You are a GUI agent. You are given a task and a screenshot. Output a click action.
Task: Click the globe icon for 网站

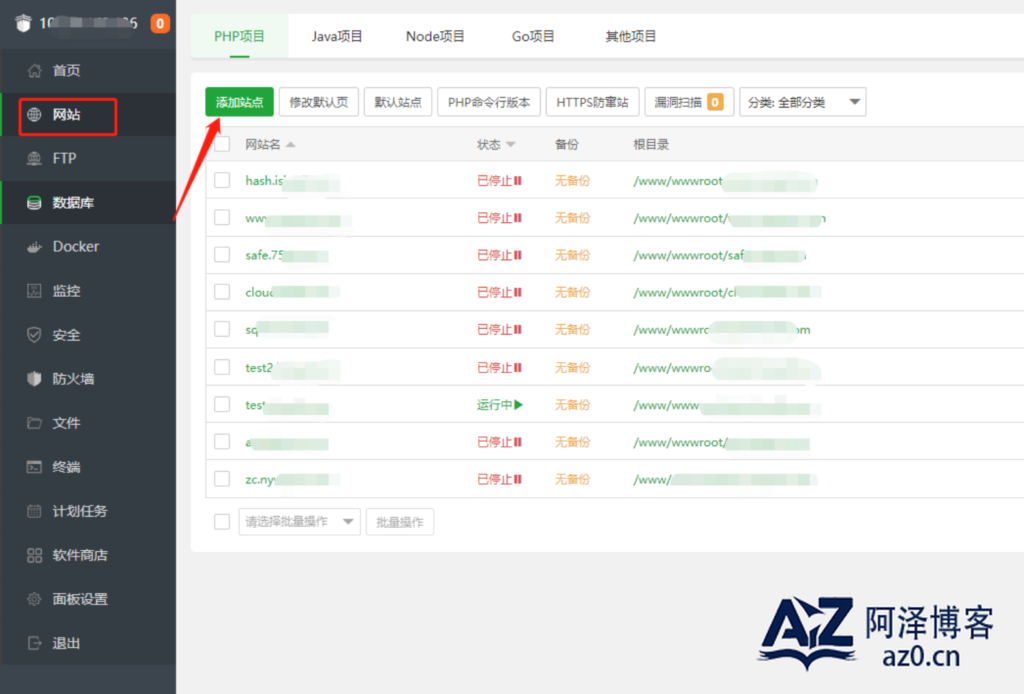tap(34, 115)
